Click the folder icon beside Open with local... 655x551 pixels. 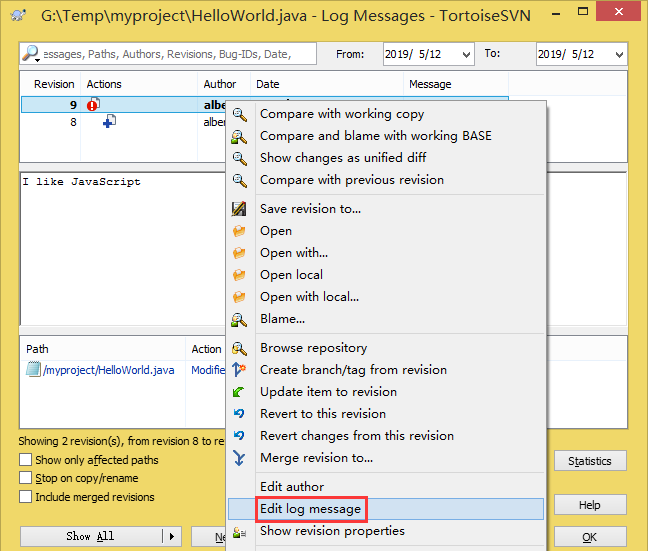click(x=239, y=297)
